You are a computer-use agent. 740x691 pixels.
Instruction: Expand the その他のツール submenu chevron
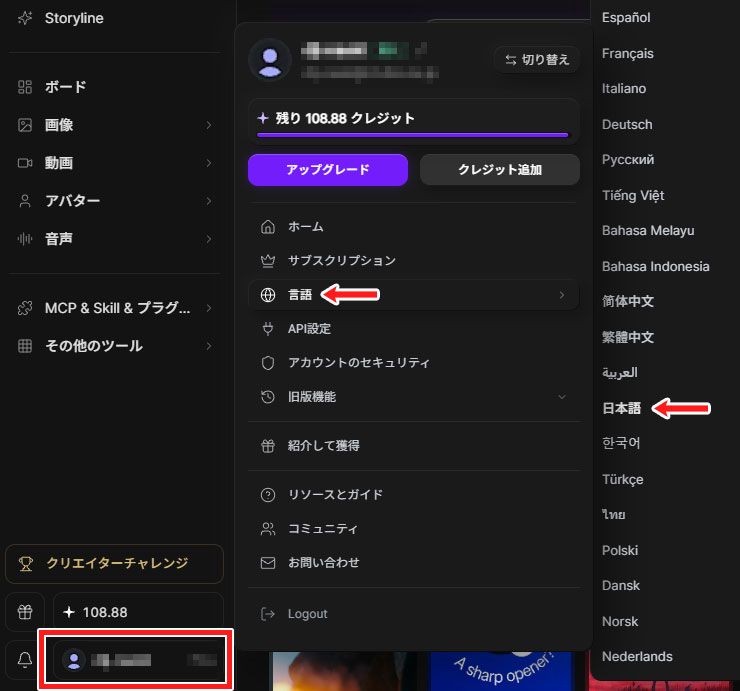point(209,346)
